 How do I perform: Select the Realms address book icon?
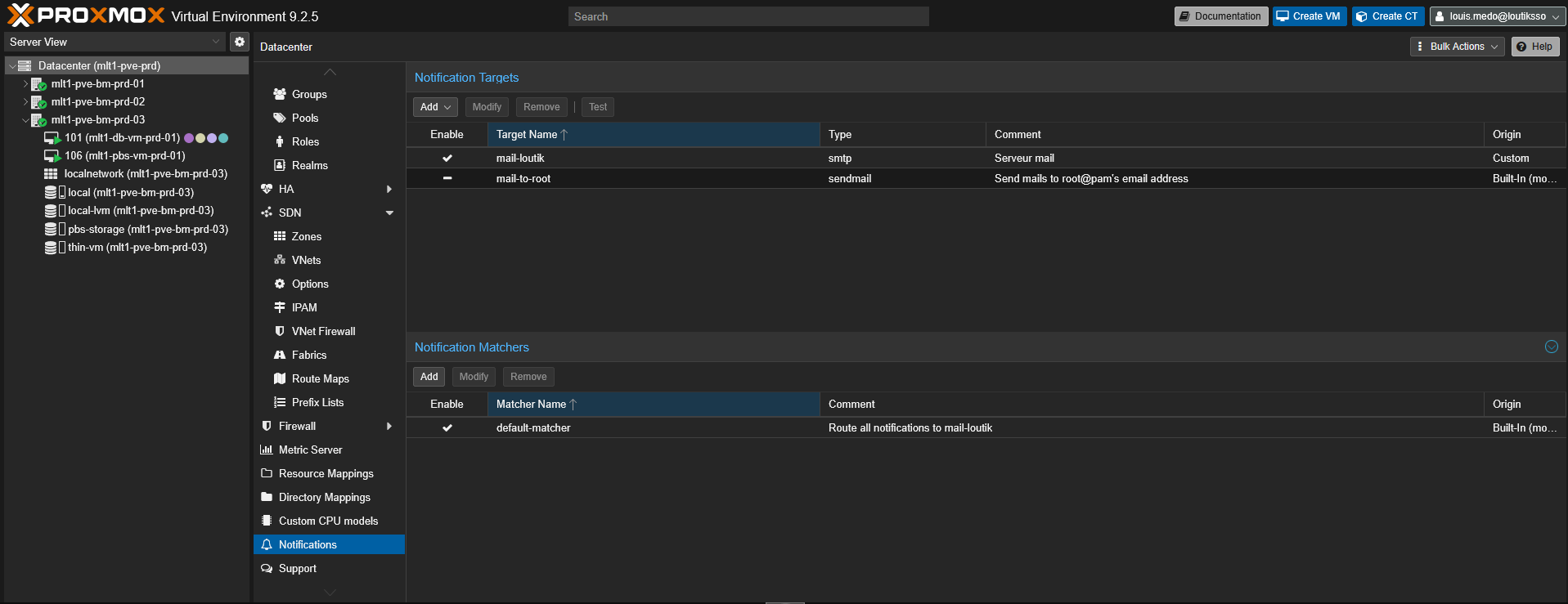coord(280,165)
